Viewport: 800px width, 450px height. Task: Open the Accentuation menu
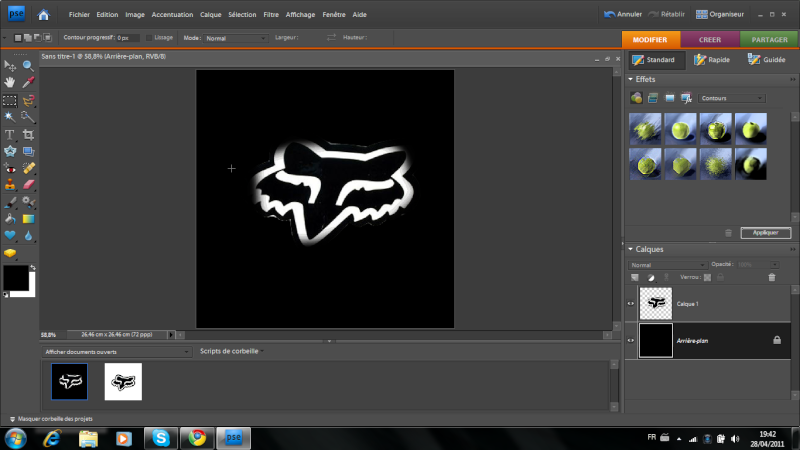(172, 15)
